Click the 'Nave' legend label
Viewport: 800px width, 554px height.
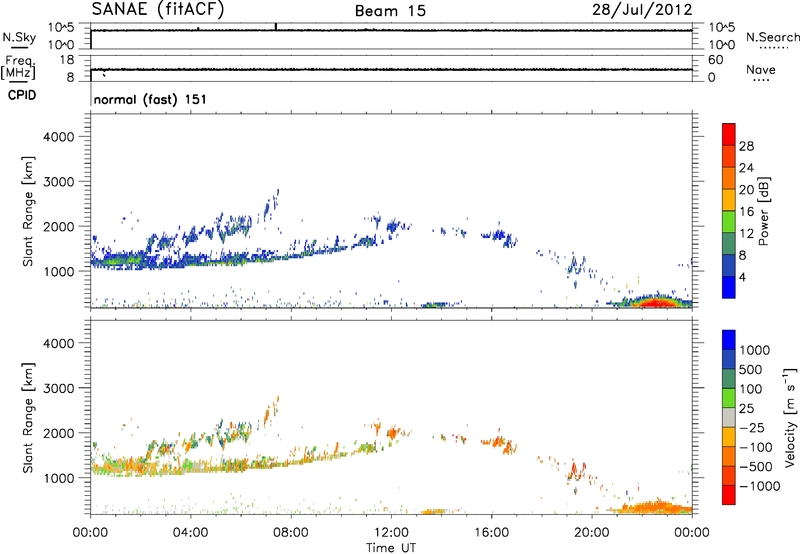pos(761,70)
